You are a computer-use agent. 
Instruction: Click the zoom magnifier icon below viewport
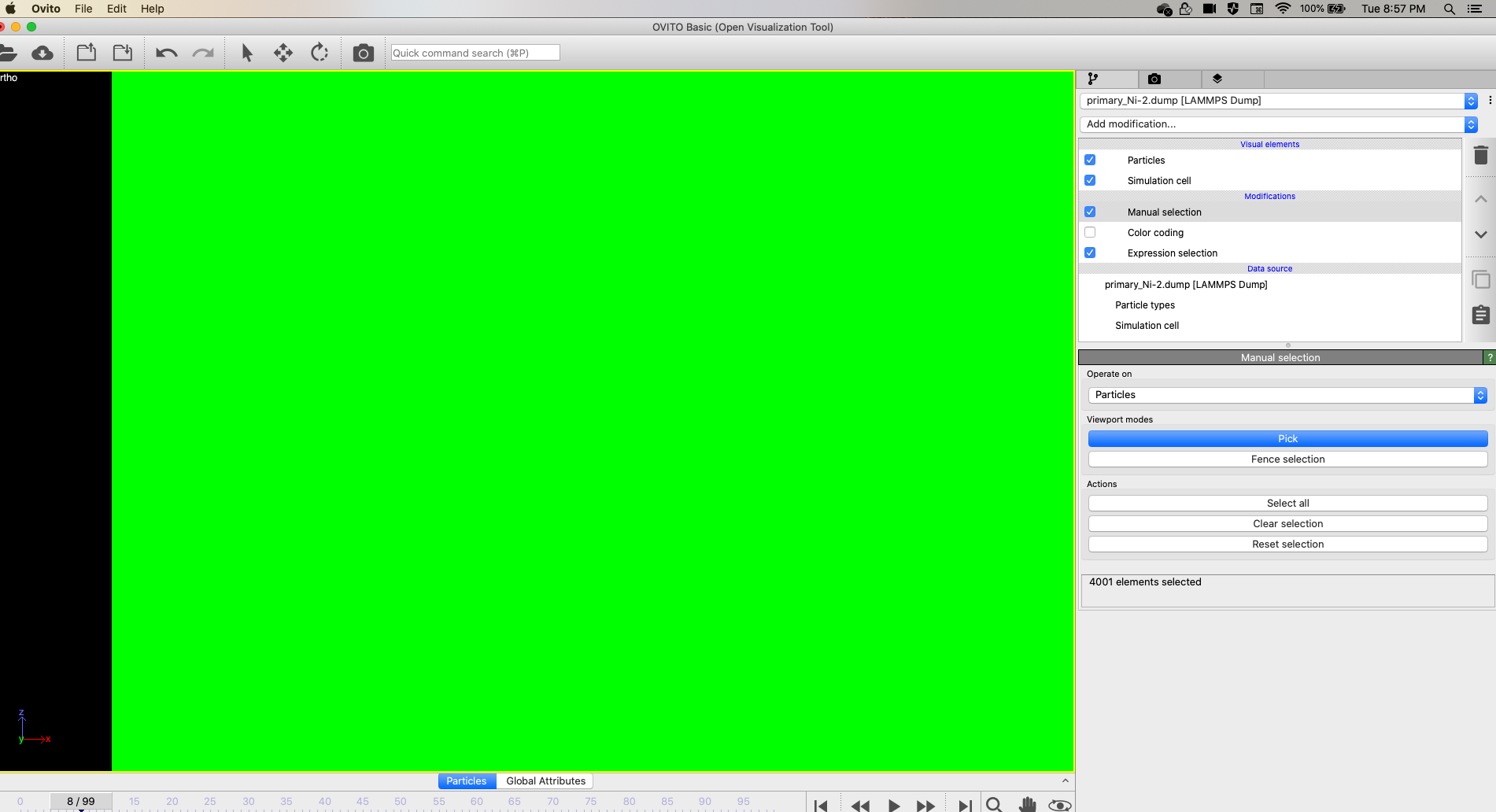994,804
